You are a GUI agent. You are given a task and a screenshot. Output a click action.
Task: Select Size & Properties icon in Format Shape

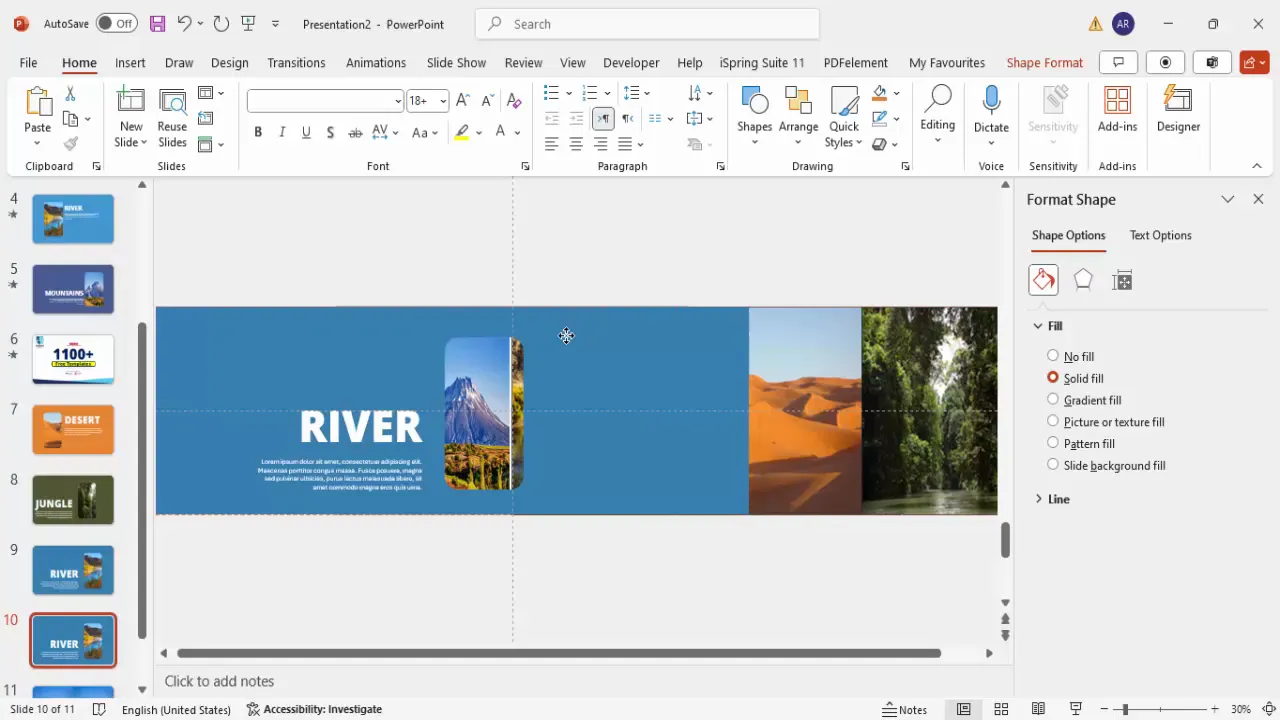(1122, 281)
